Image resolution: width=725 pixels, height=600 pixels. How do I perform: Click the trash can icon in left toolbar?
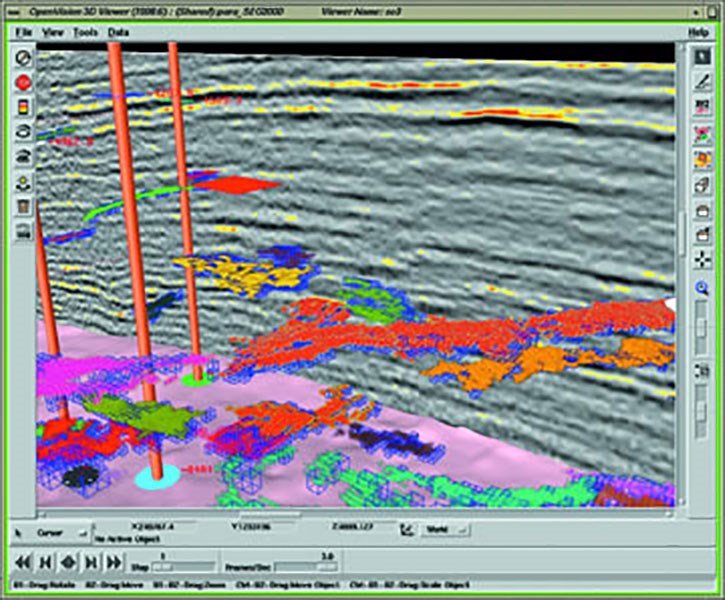coord(24,207)
